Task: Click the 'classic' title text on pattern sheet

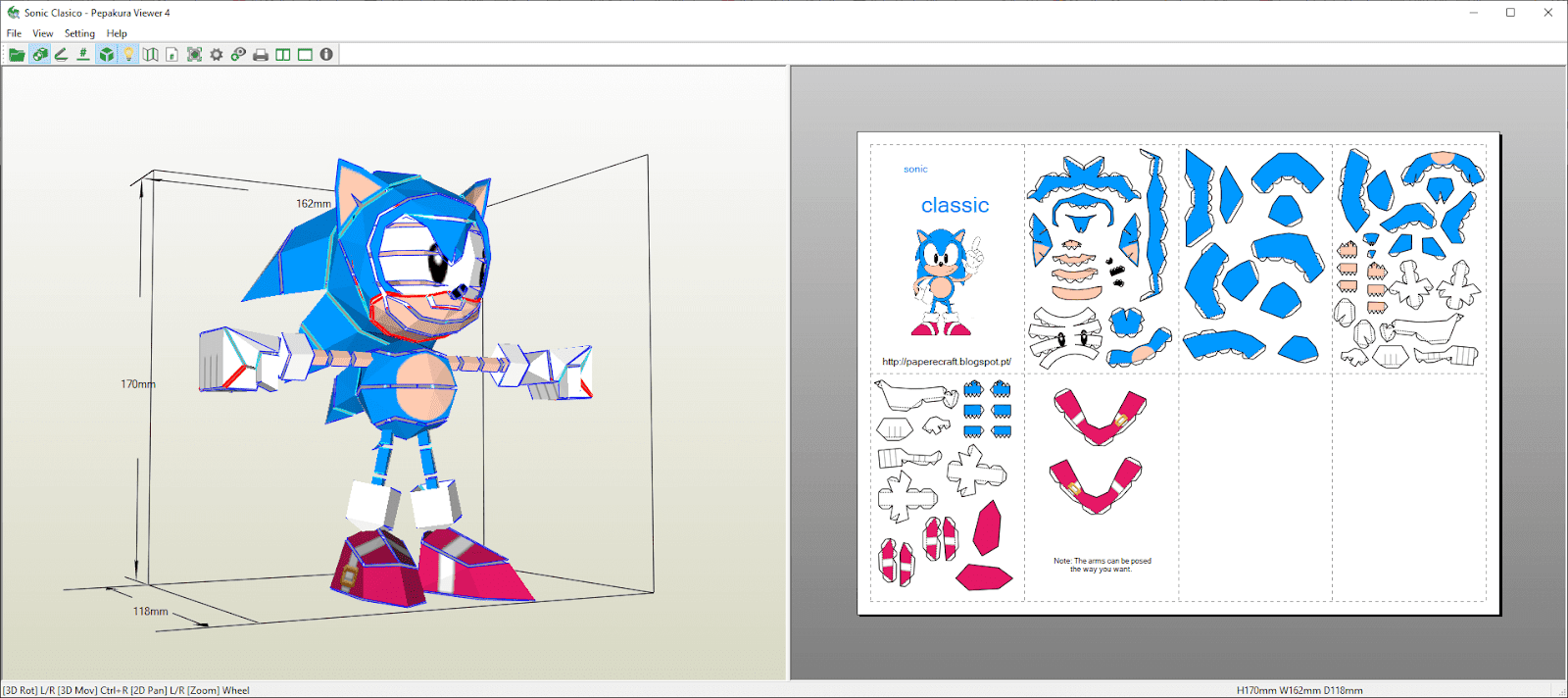Action: point(955,205)
